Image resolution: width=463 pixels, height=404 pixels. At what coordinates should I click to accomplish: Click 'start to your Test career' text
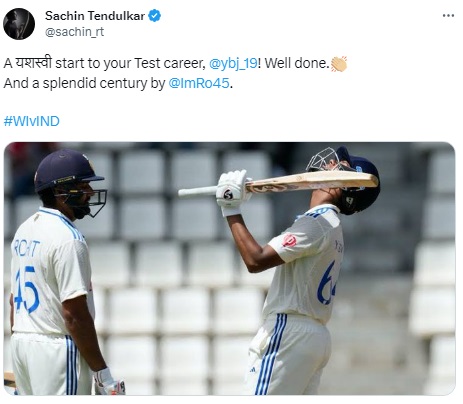pyautogui.click(x=130, y=63)
